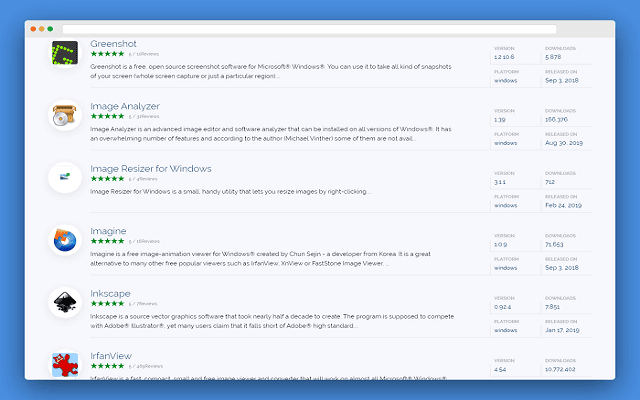Viewport: 640px width, 400px height.
Task: Open the Imagine title link
Action: pos(108,230)
